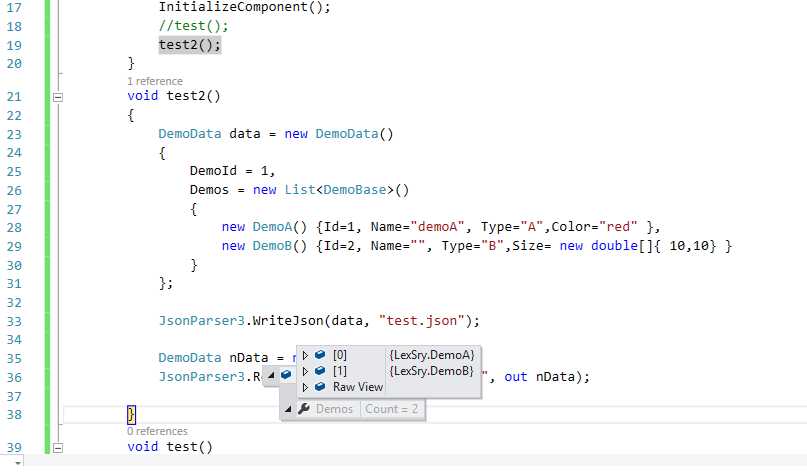This screenshot has width=807, height=472.
Task: Expand the [1] datatip entry
Action: (x=305, y=371)
